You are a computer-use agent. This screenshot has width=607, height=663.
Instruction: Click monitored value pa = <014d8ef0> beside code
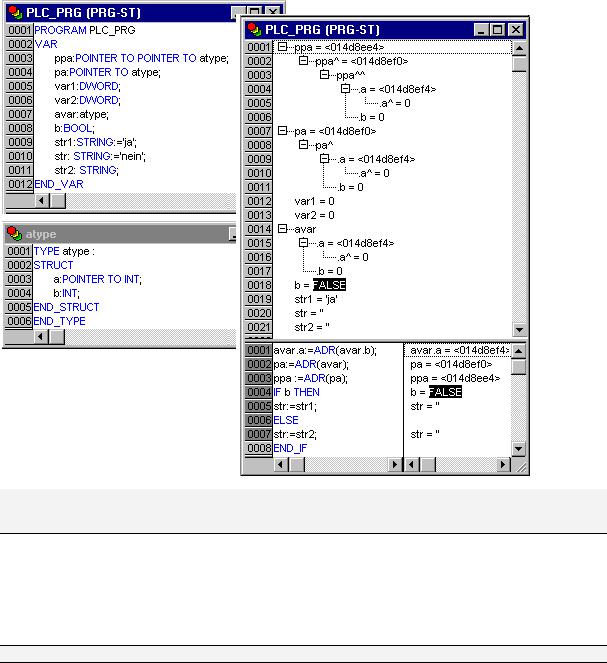[451, 364]
